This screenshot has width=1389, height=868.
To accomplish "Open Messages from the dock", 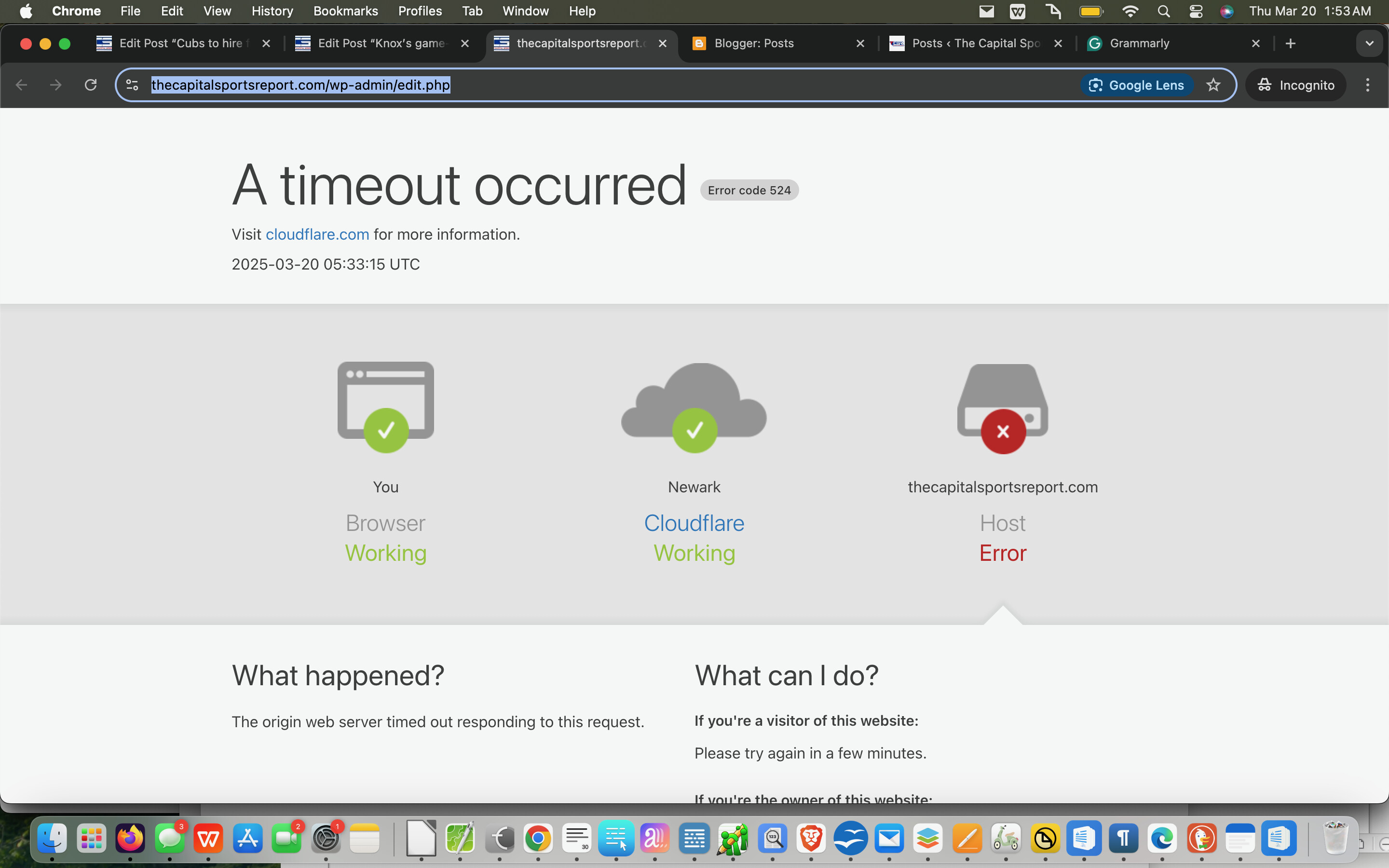I will pyautogui.click(x=169, y=839).
